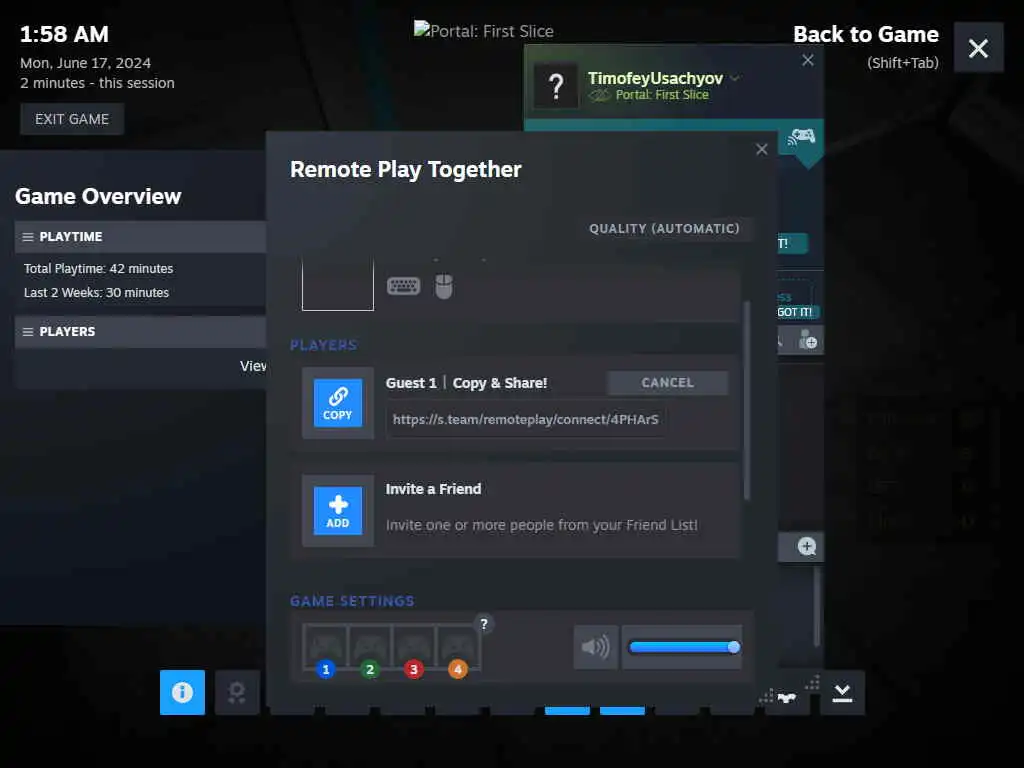
Task: Click the COPY link icon button
Action: click(x=338, y=403)
